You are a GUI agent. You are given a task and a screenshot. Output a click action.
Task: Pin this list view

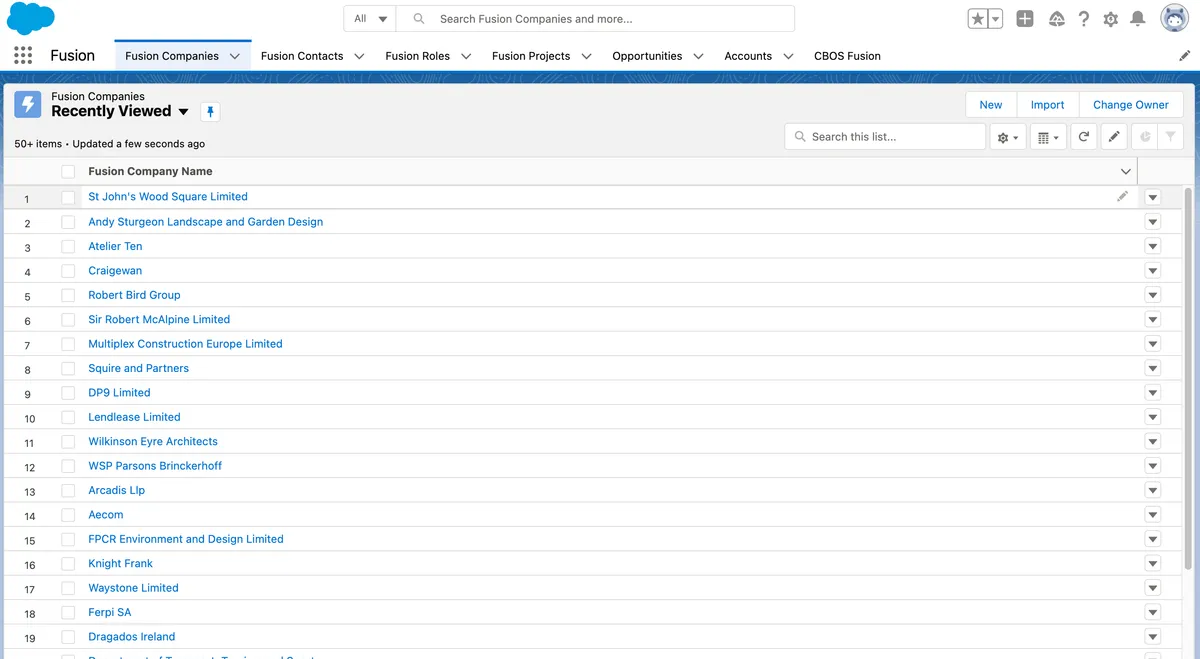[210, 112]
